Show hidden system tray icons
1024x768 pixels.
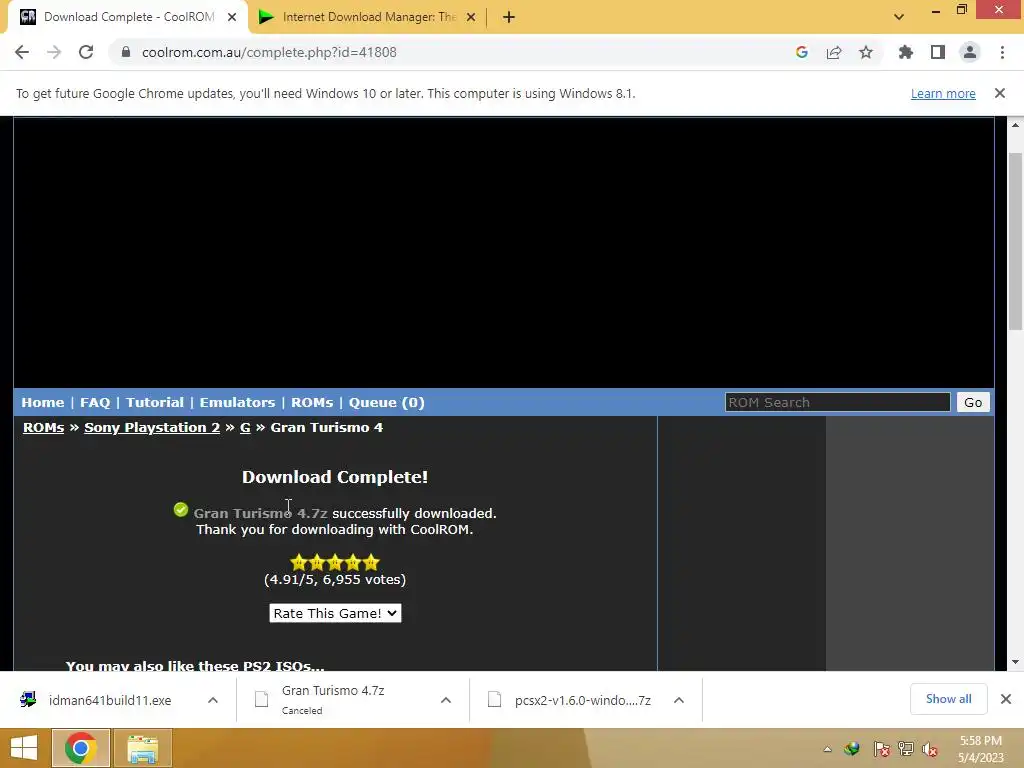pos(827,749)
